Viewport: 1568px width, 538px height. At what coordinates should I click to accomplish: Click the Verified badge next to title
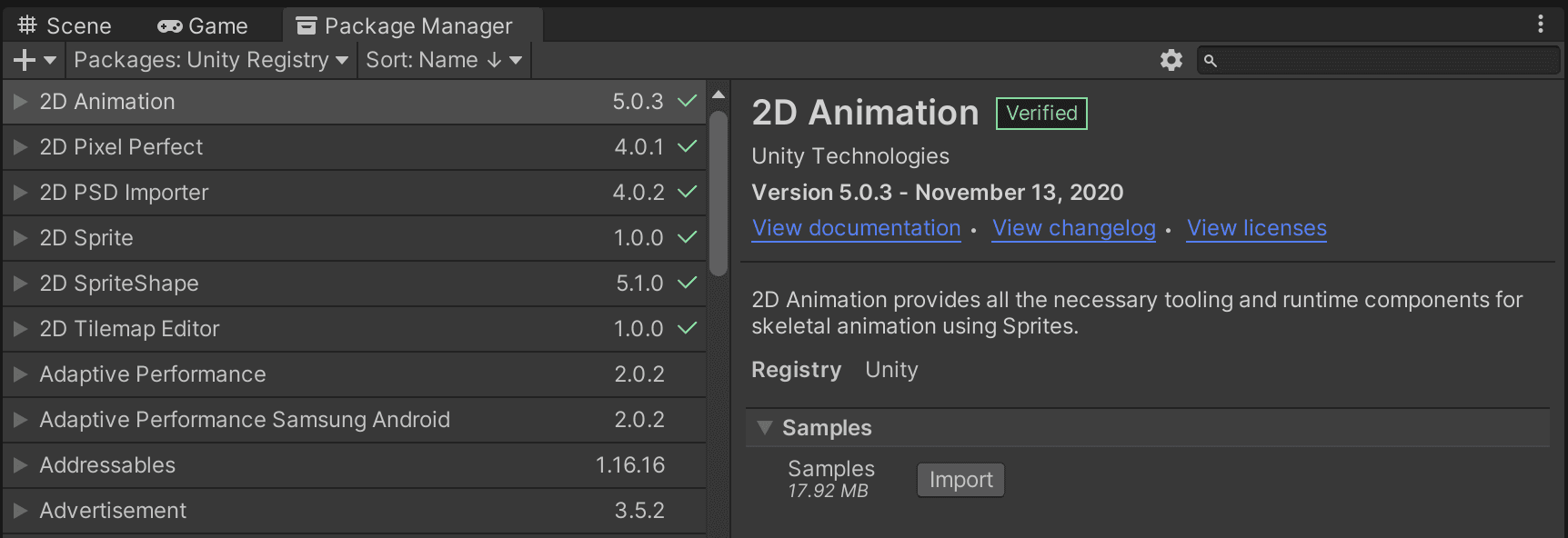pyautogui.click(x=1041, y=114)
